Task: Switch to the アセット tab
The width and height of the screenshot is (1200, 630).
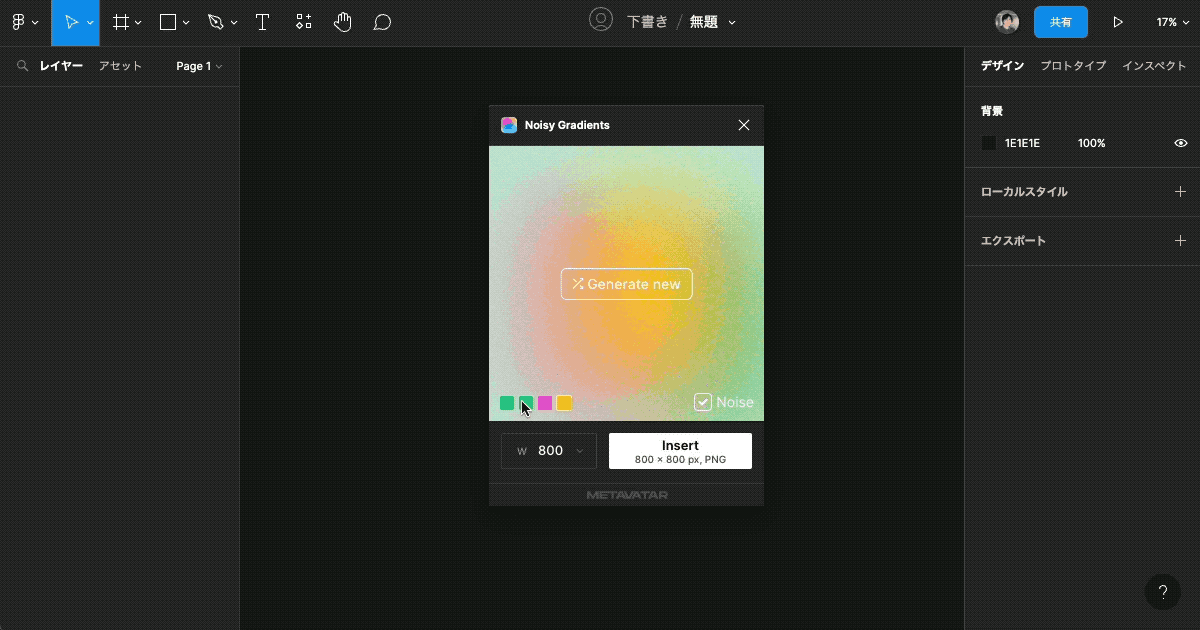Action: point(120,66)
